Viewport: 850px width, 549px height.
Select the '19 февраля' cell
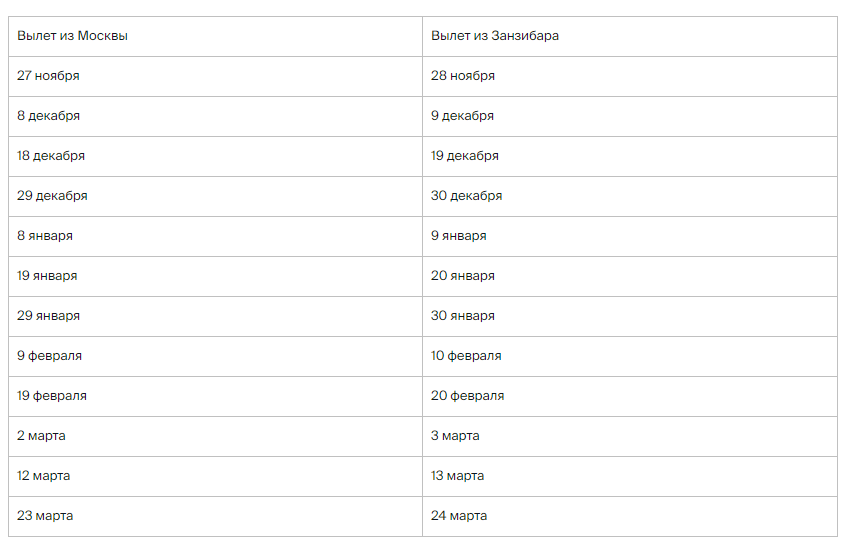click(52, 396)
